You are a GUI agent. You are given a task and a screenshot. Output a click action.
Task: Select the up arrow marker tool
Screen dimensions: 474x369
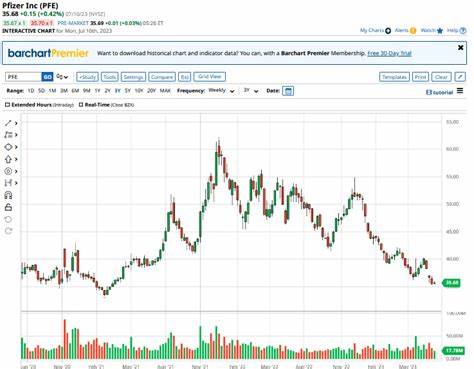8,159
